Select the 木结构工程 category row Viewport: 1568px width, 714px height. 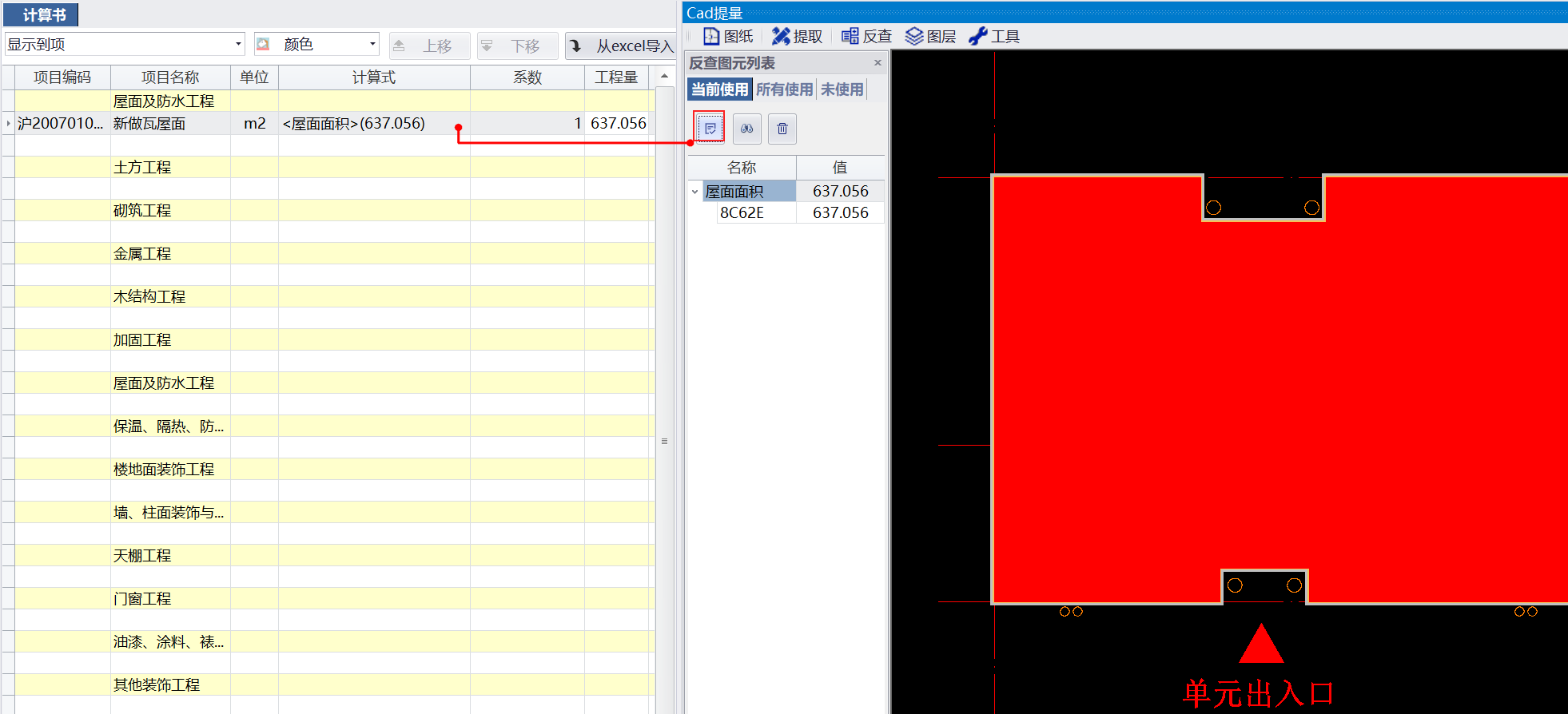click(328, 296)
